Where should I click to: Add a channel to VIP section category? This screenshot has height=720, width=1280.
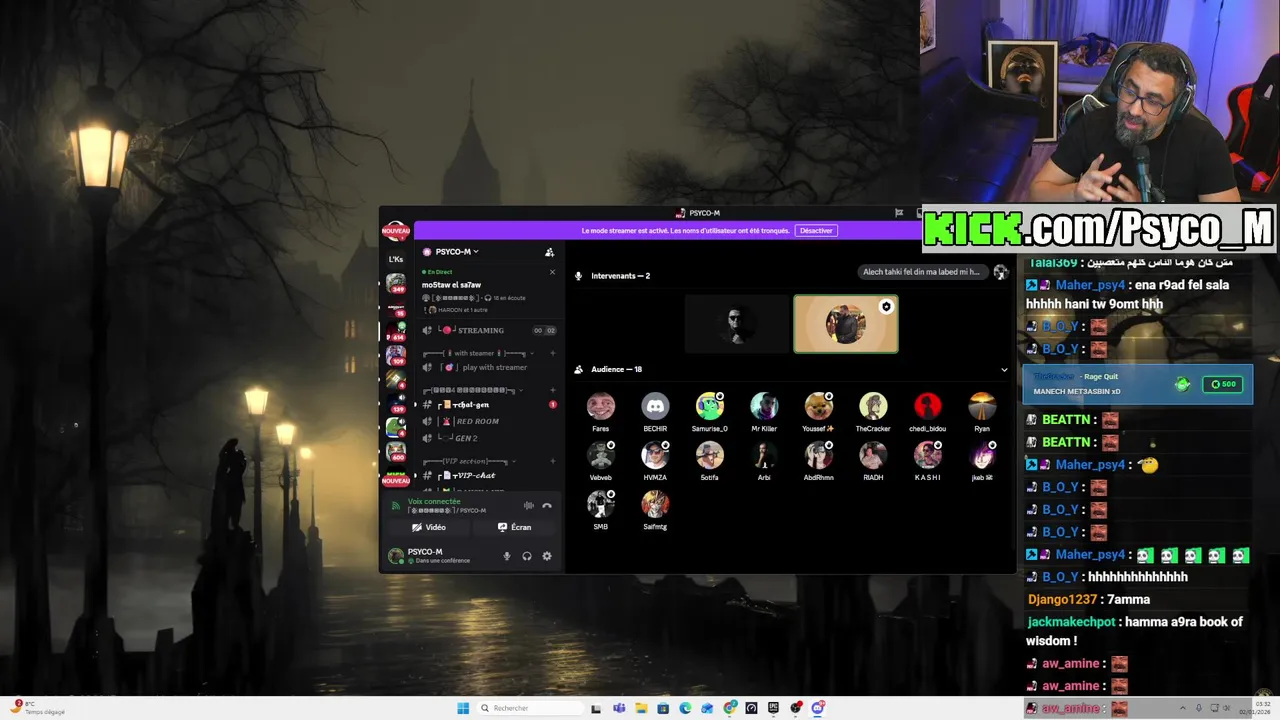point(552,461)
